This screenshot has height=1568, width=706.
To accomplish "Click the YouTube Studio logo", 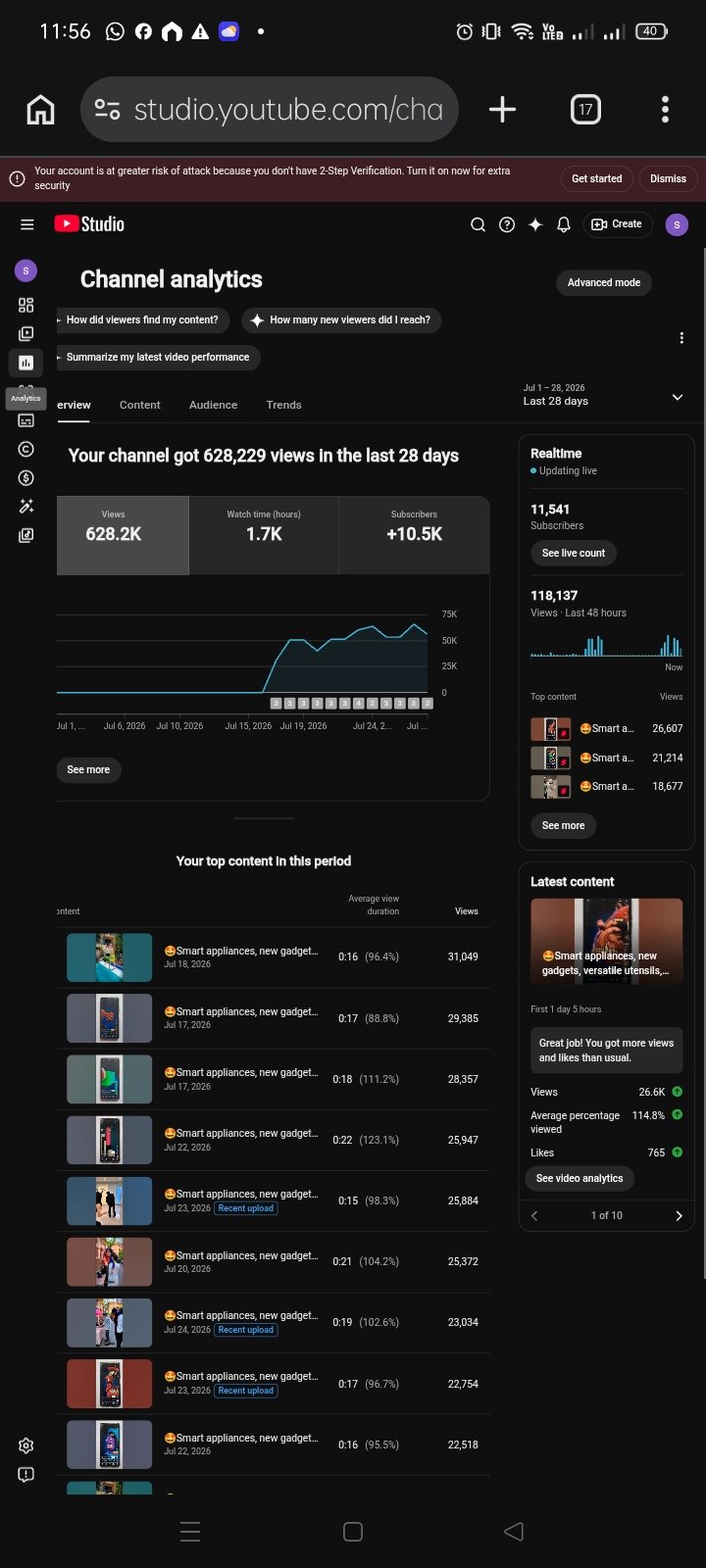I will click(89, 224).
